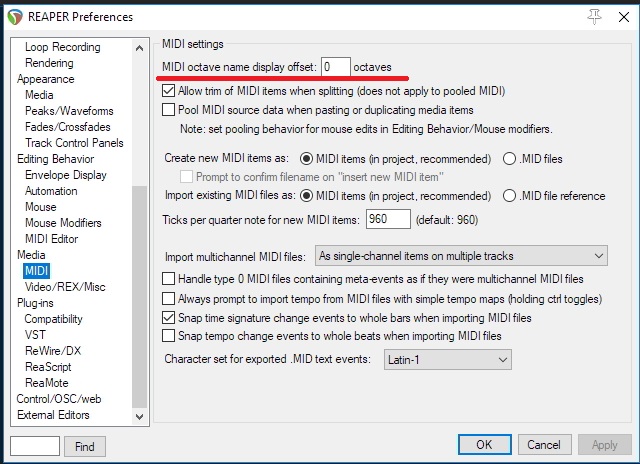The image size is (640, 464).
Task: Click the Find button
Action: 85,446
